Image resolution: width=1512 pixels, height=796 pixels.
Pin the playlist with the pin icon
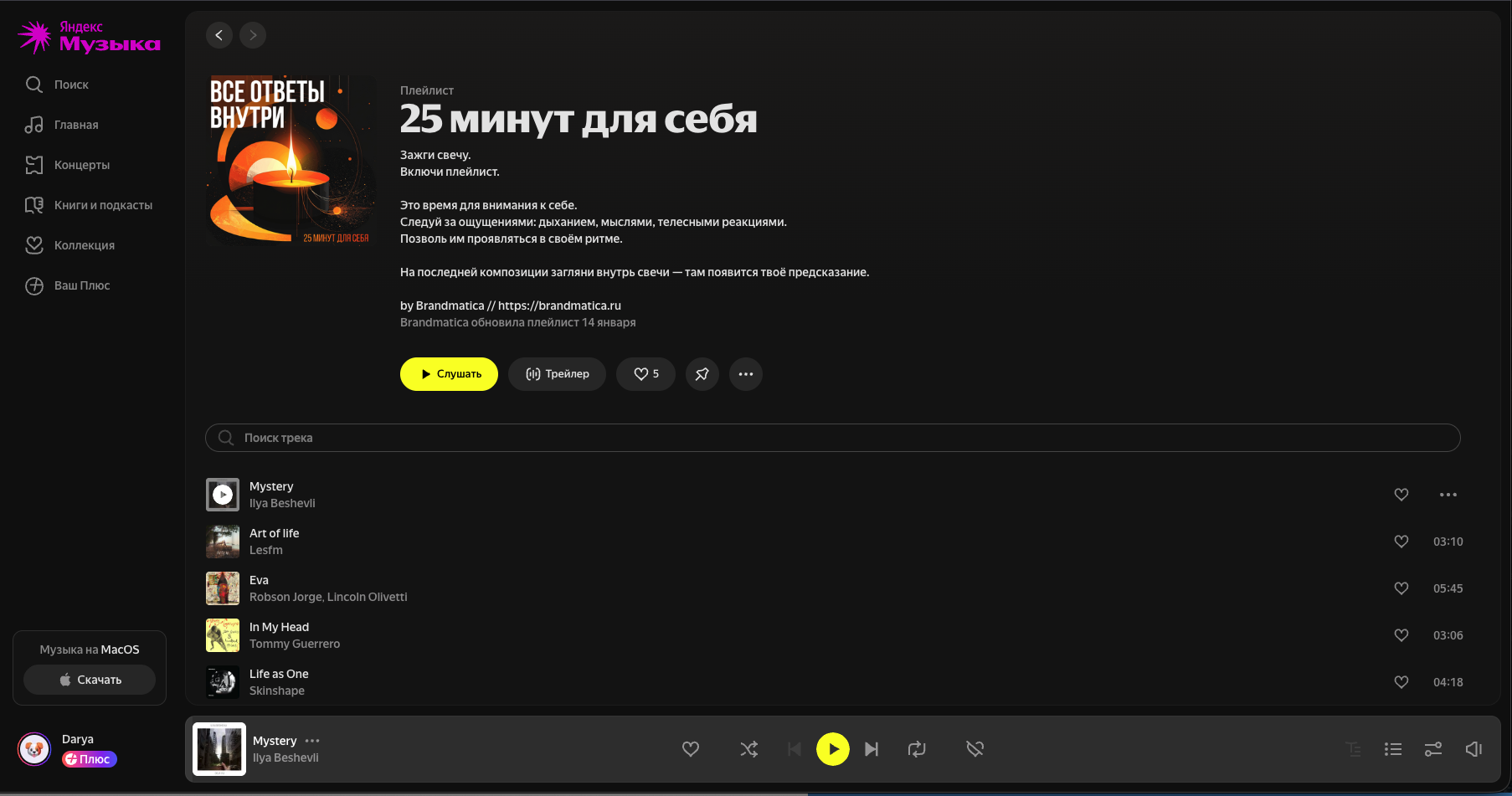(x=702, y=374)
